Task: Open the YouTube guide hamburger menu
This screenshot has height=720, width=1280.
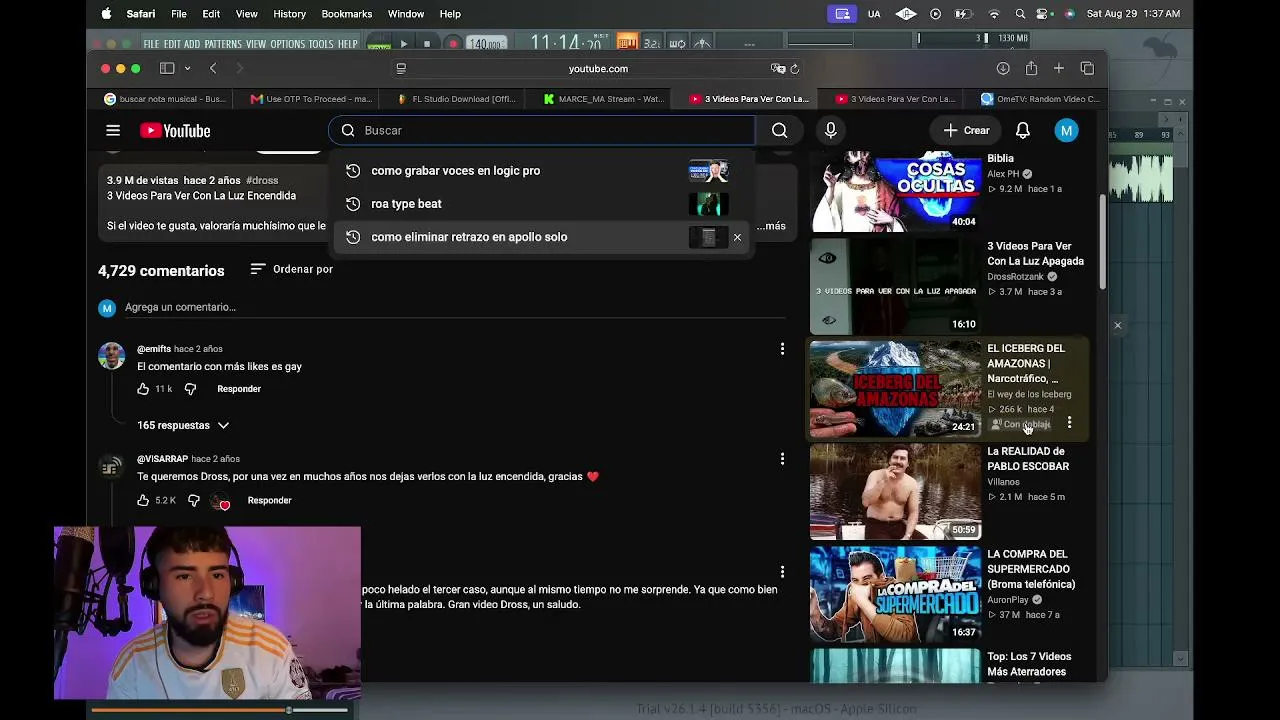Action: pyautogui.click(x=113, y=130)
